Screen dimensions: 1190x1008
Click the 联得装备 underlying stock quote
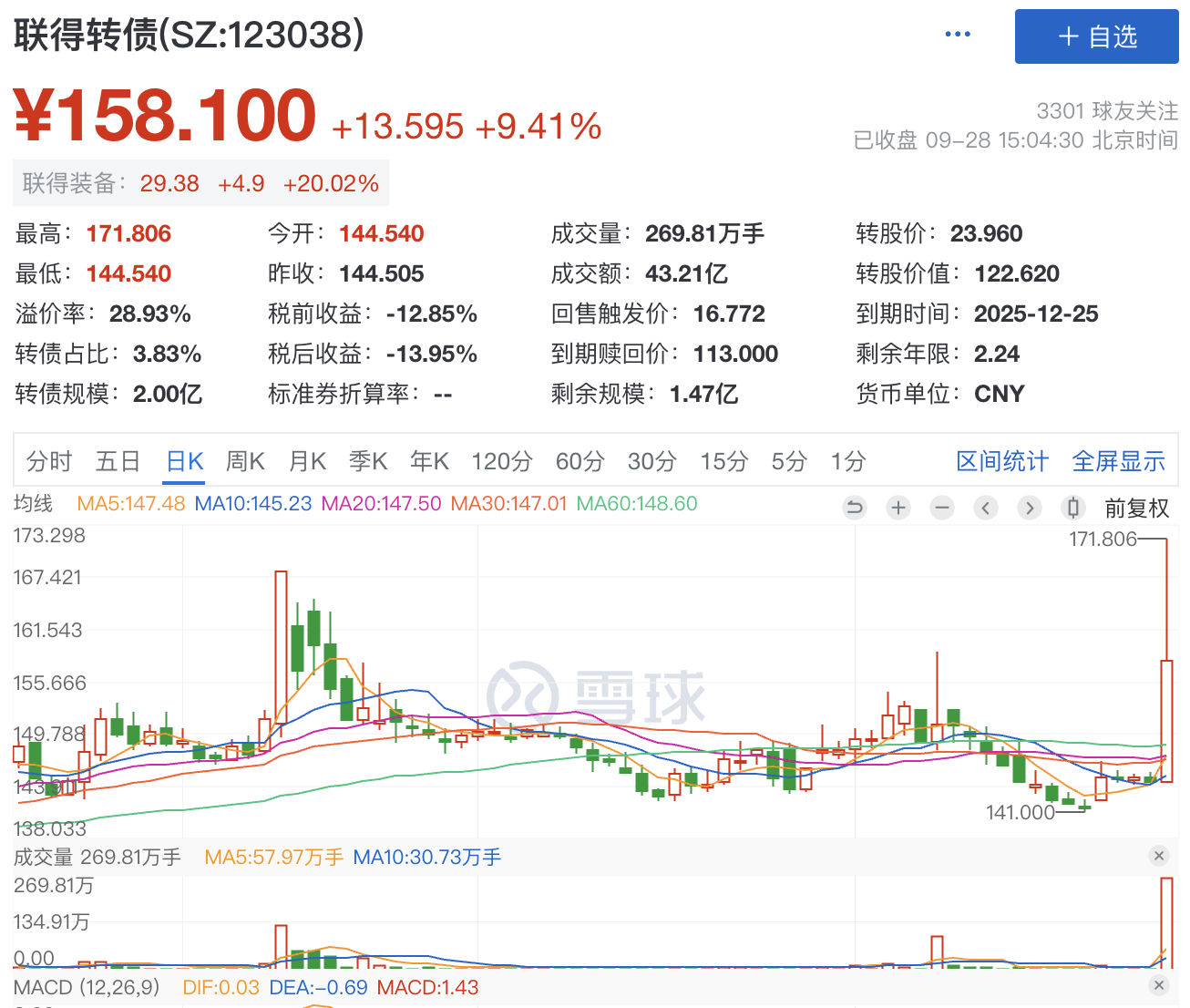(x=200, y=183)
